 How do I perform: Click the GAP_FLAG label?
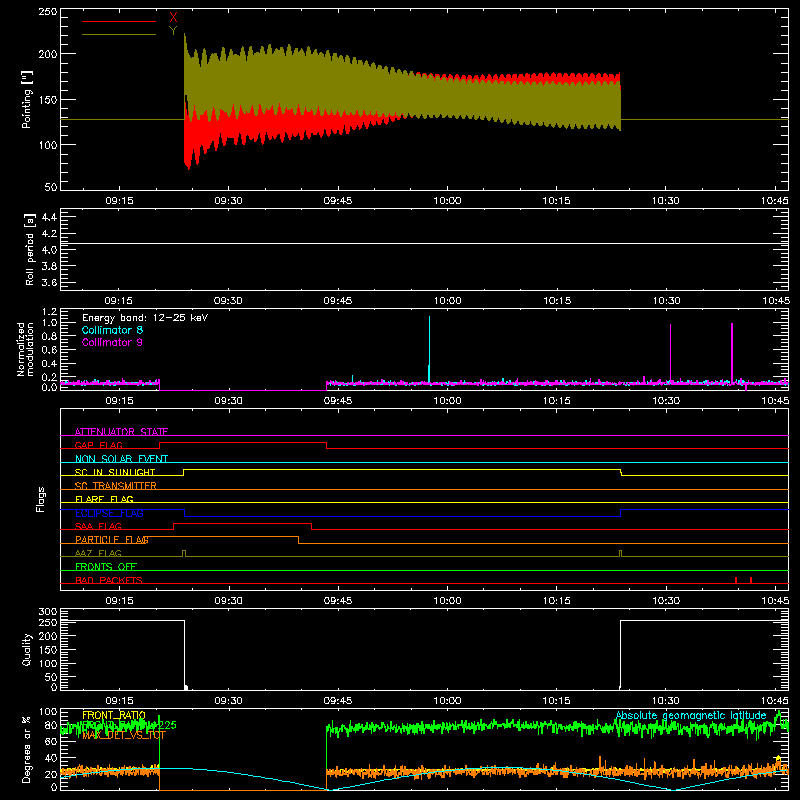pos(98,445)
